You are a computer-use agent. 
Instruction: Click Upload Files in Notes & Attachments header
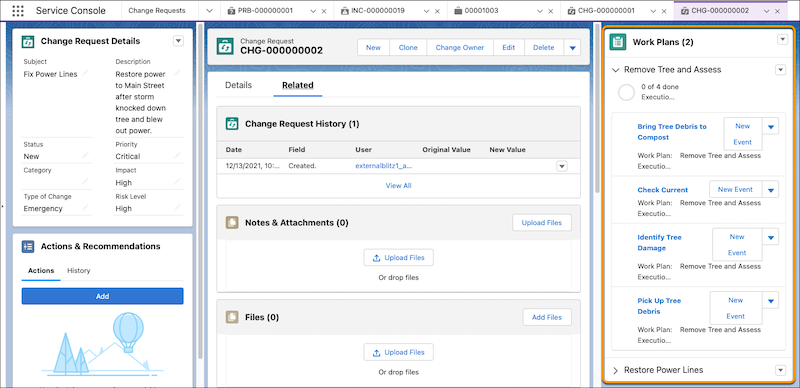[x=542, y=223]
